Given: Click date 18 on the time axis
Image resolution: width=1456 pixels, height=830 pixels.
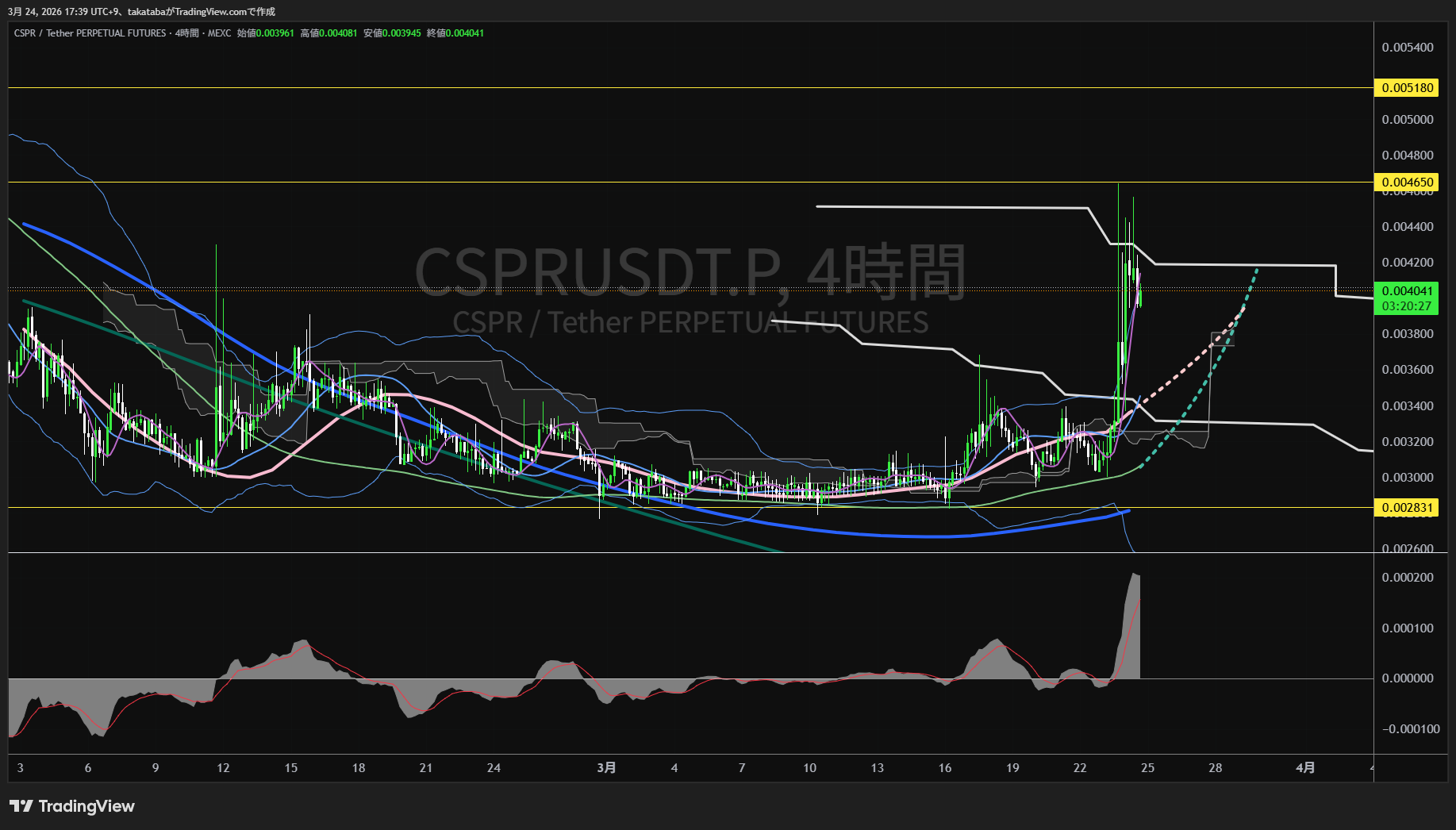Looking at the screenshot, I should [359, 767].
